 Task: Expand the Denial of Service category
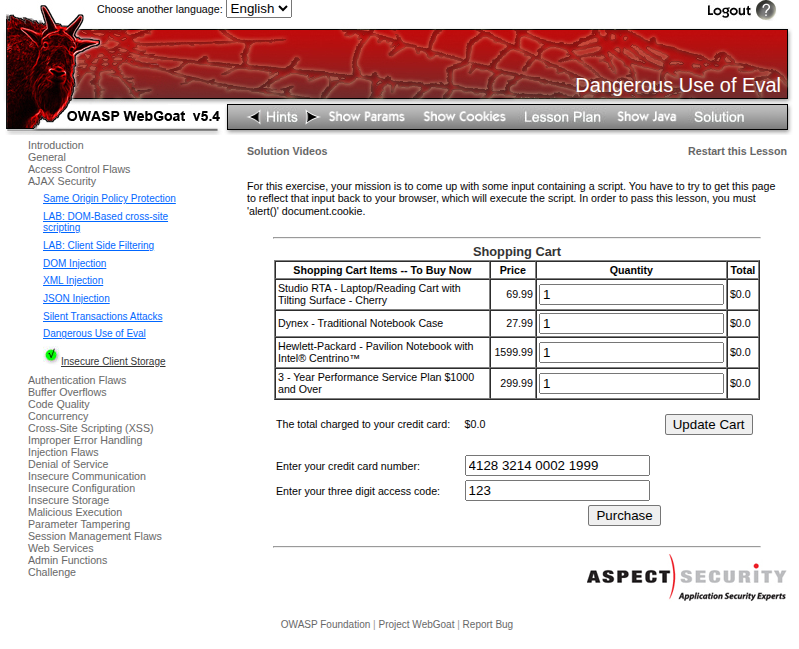coord(68,464)
